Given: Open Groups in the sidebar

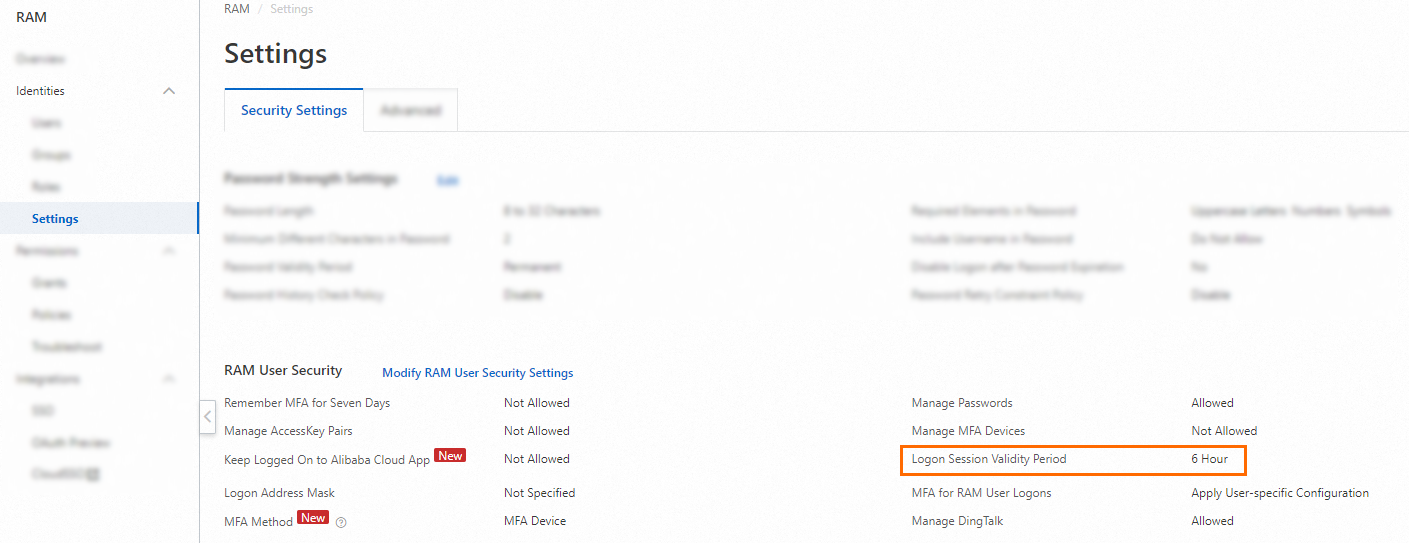Looking at the screenshot, I should coord(51,155).
